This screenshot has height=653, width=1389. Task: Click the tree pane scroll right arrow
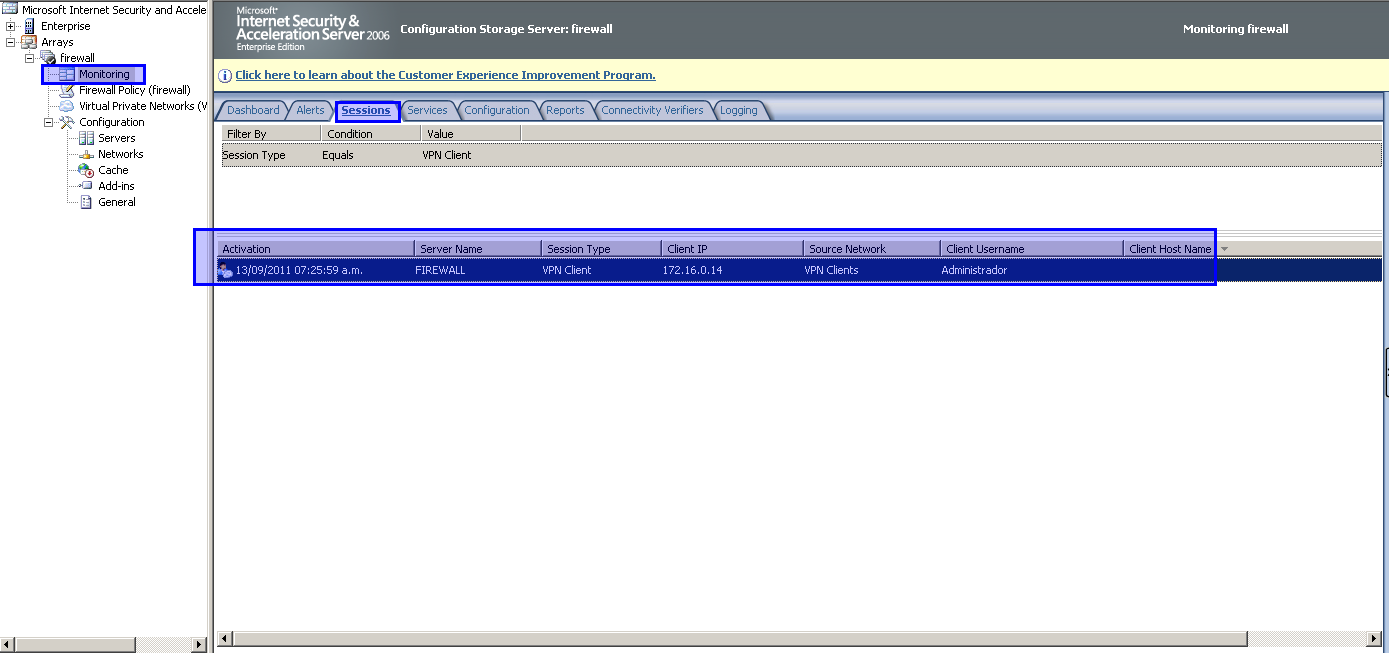pos(199,645)
